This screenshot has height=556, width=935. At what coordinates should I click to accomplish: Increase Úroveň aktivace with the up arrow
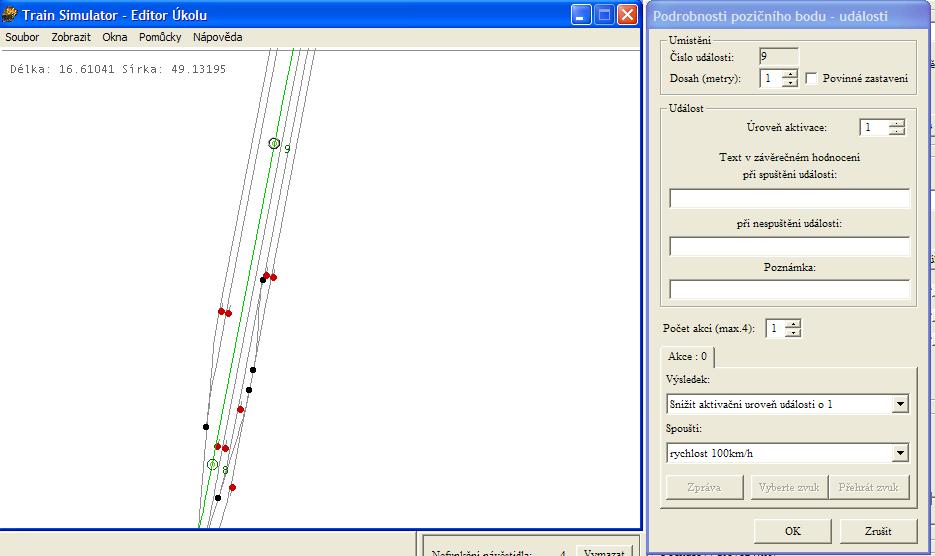(896, 123)
